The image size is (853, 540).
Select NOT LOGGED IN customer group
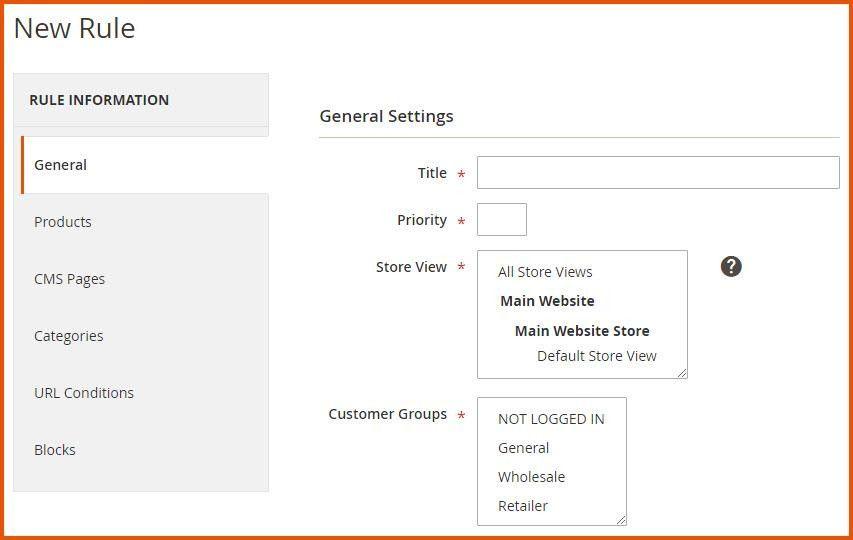click(551, 419)
